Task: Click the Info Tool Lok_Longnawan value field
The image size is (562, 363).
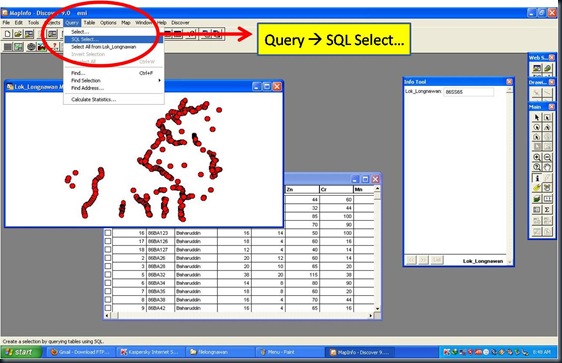Action: point(468,92)
